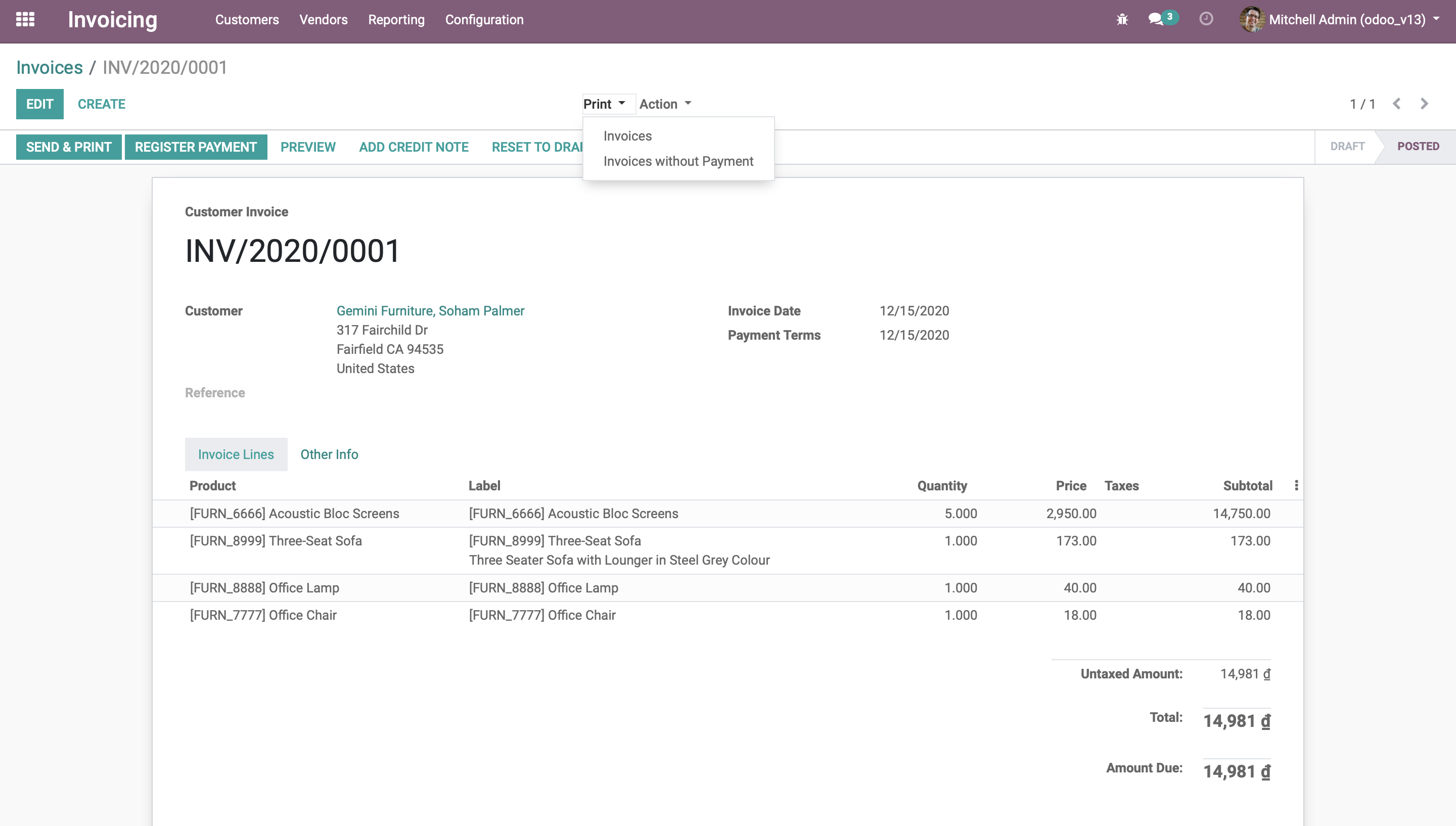Select Office Chair product cell
The width and height of the screenshot is (1456, 826).
pyautogui.click(x=263, y=615)
